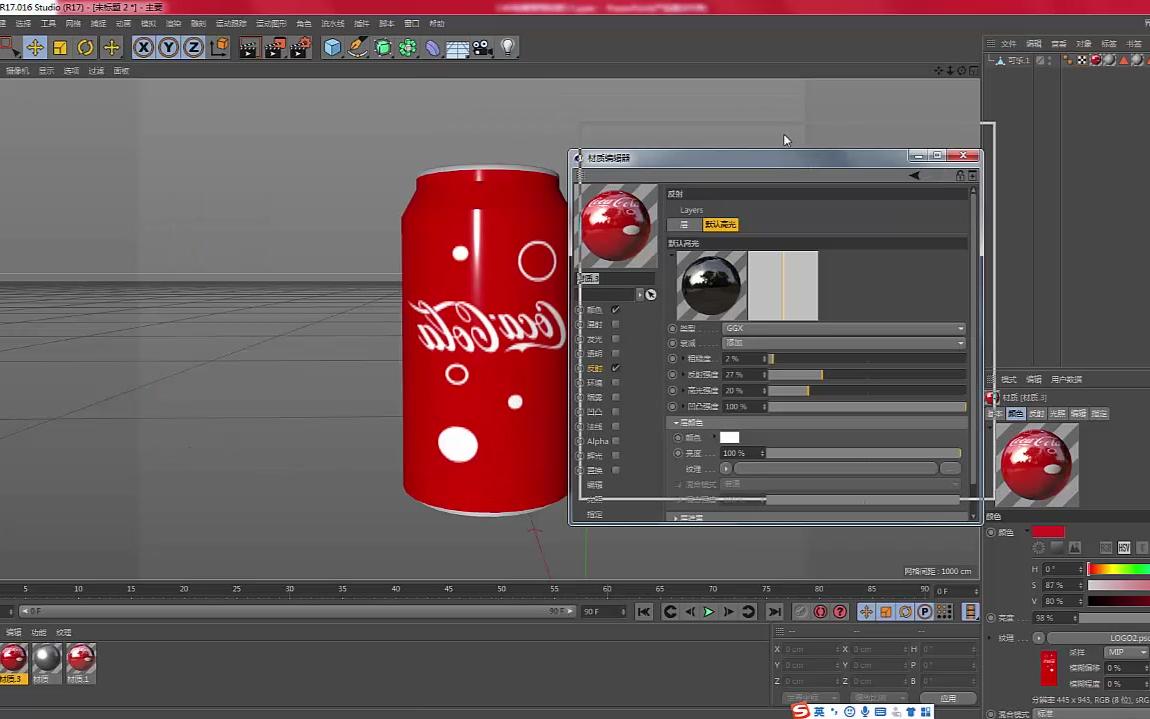Screen dimensions: 1150x719
Task: Open the attenuation dropdown below GGX
Action: click(x=844, y=343)
